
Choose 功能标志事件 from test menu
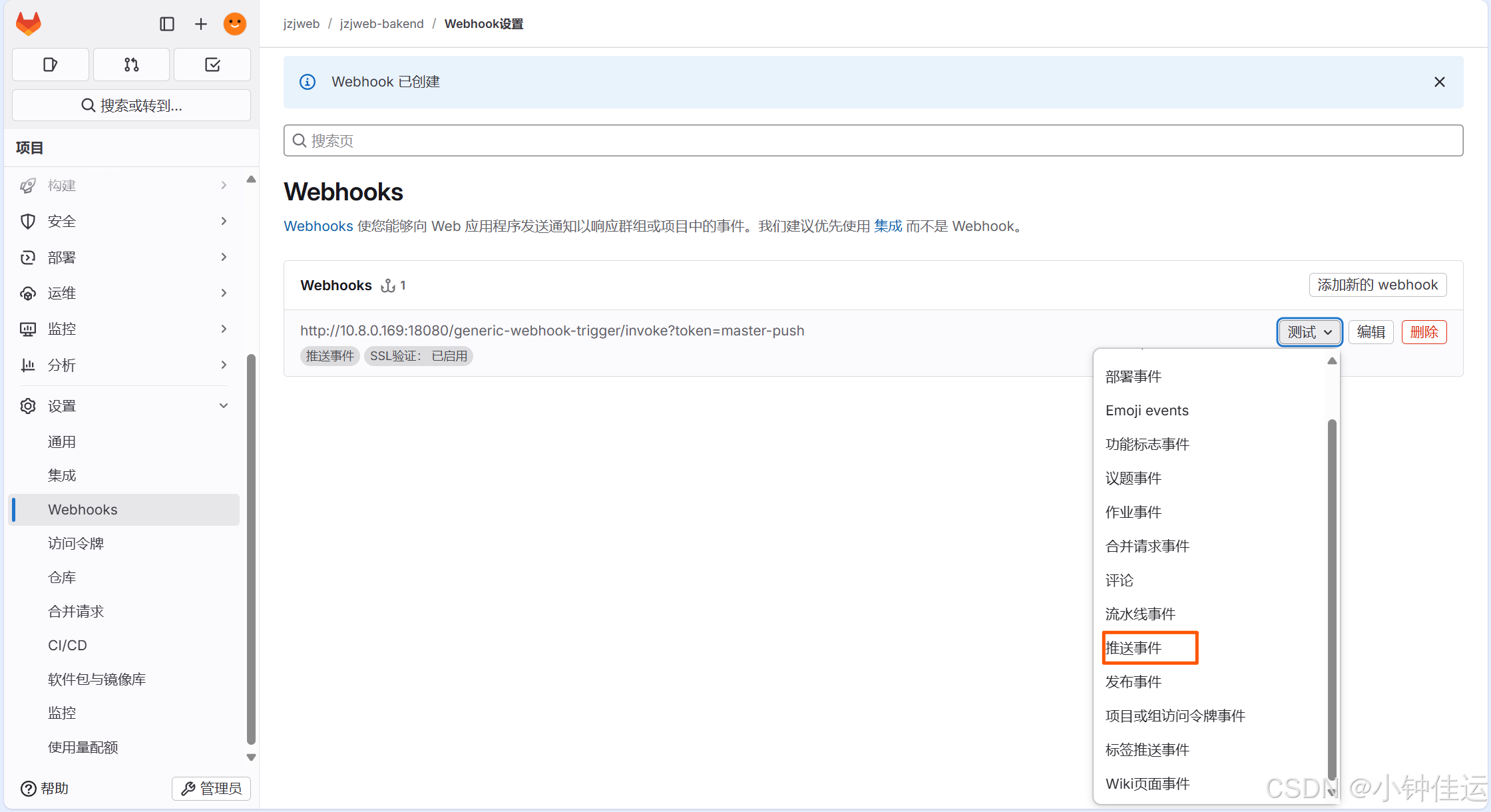point(1210,445)
